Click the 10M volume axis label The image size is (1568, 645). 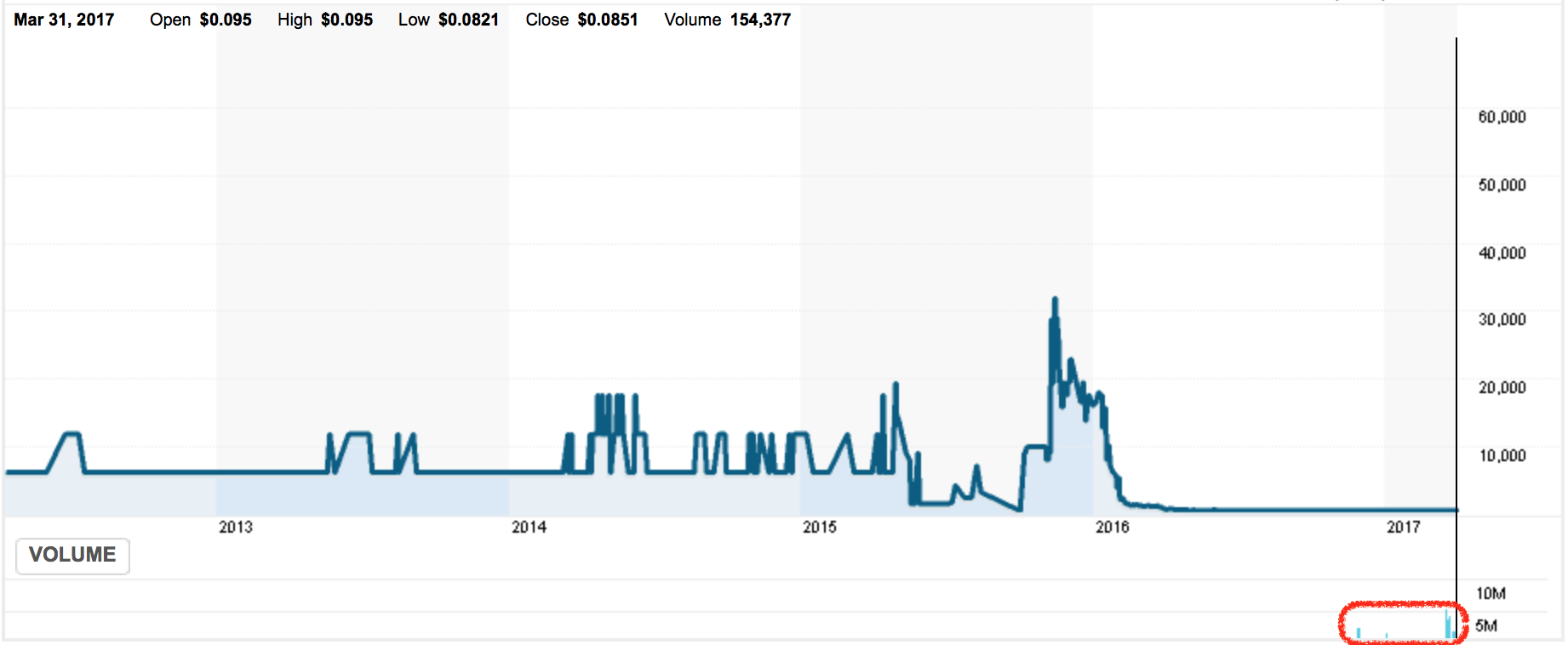point(1491,593)
